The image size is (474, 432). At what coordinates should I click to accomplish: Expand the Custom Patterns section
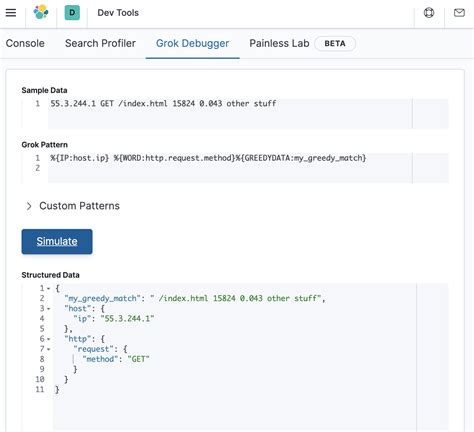point(79,206)
